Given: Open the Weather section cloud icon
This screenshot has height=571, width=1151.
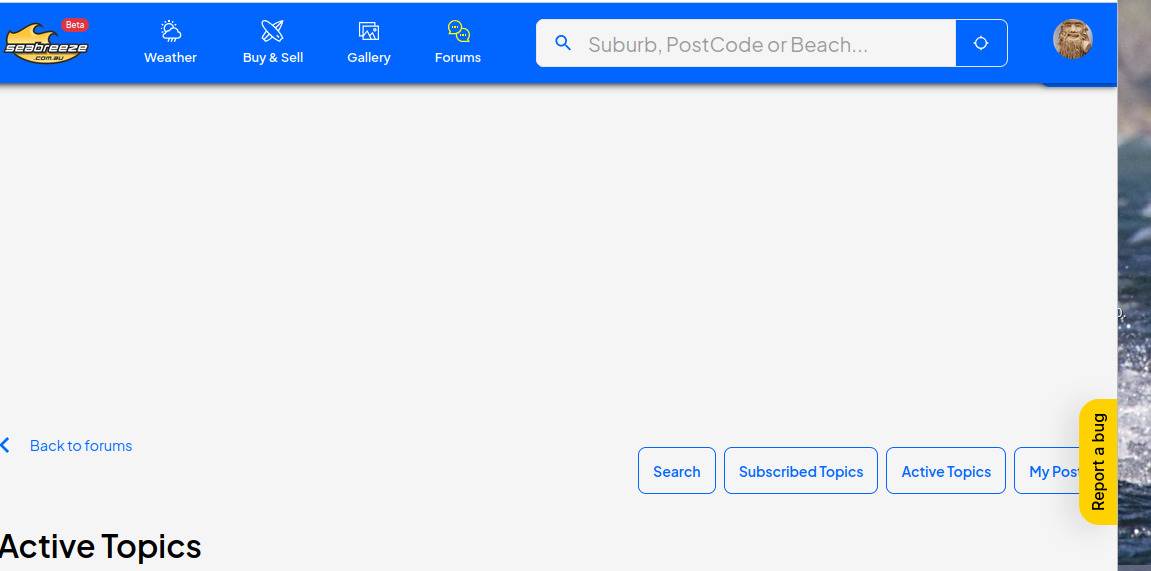Looking at the screenshot, I should tap(170, 31).
